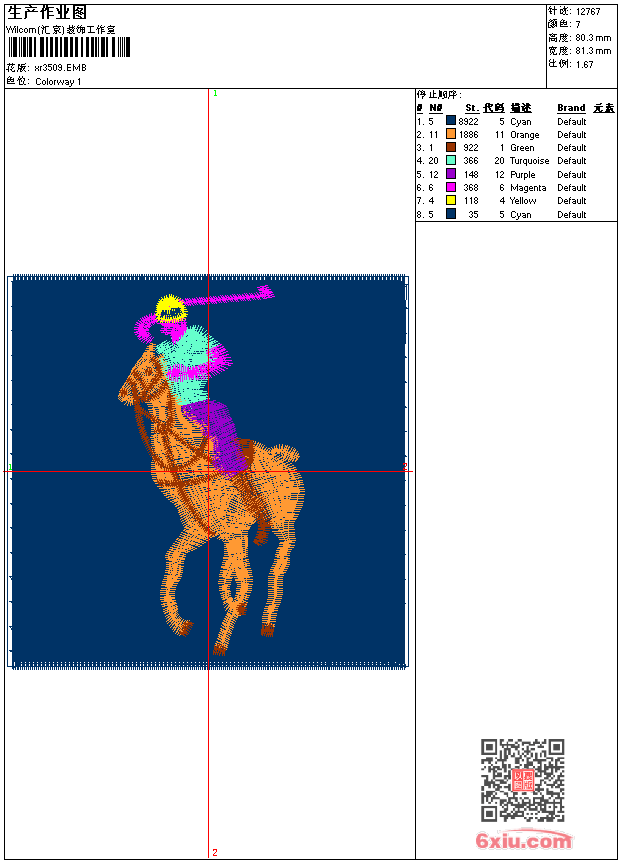Click the QR code above 6xiu.com
This screenshot has height=860, width=620.
[523, 780]
